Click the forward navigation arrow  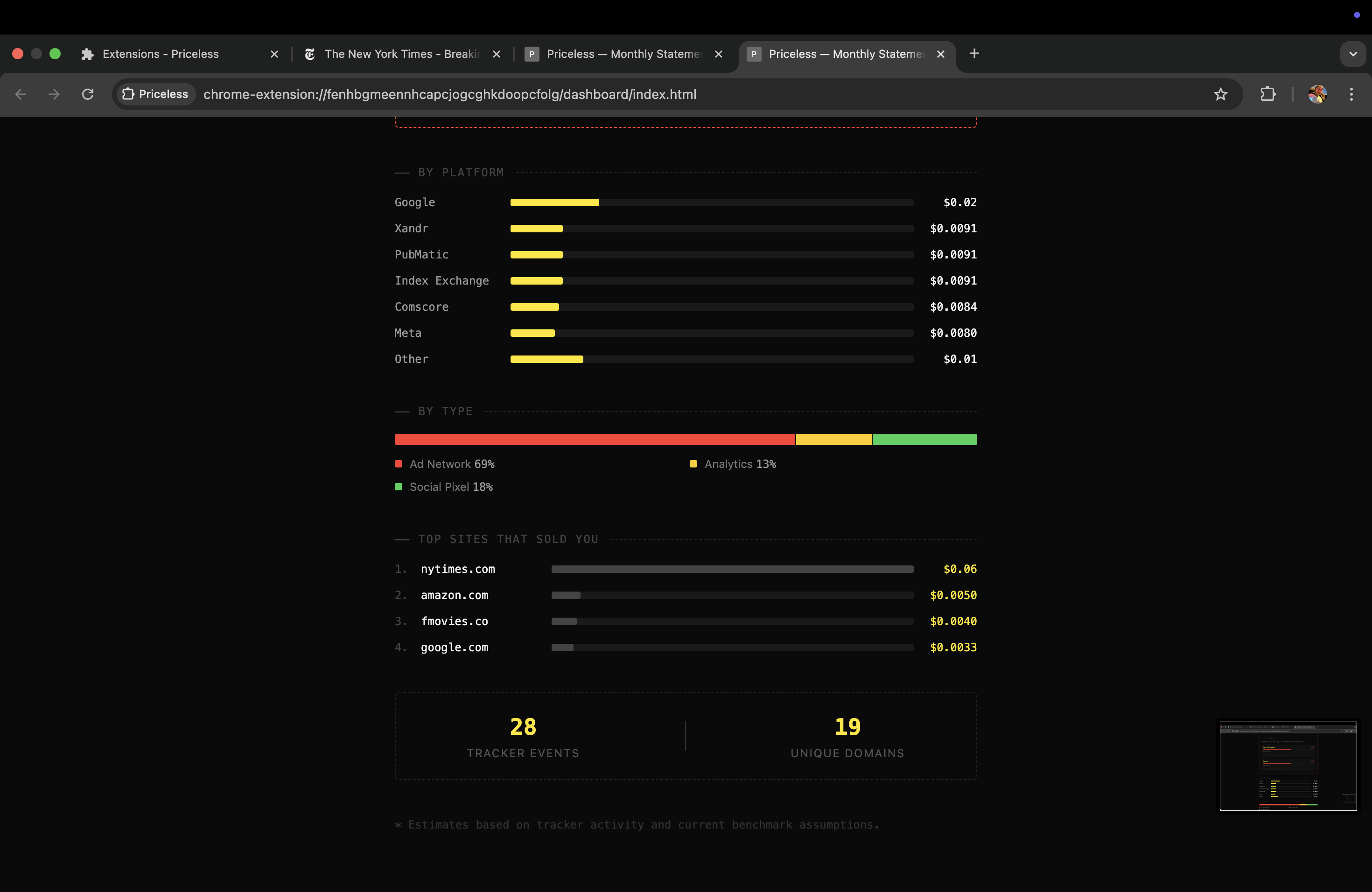54,94
